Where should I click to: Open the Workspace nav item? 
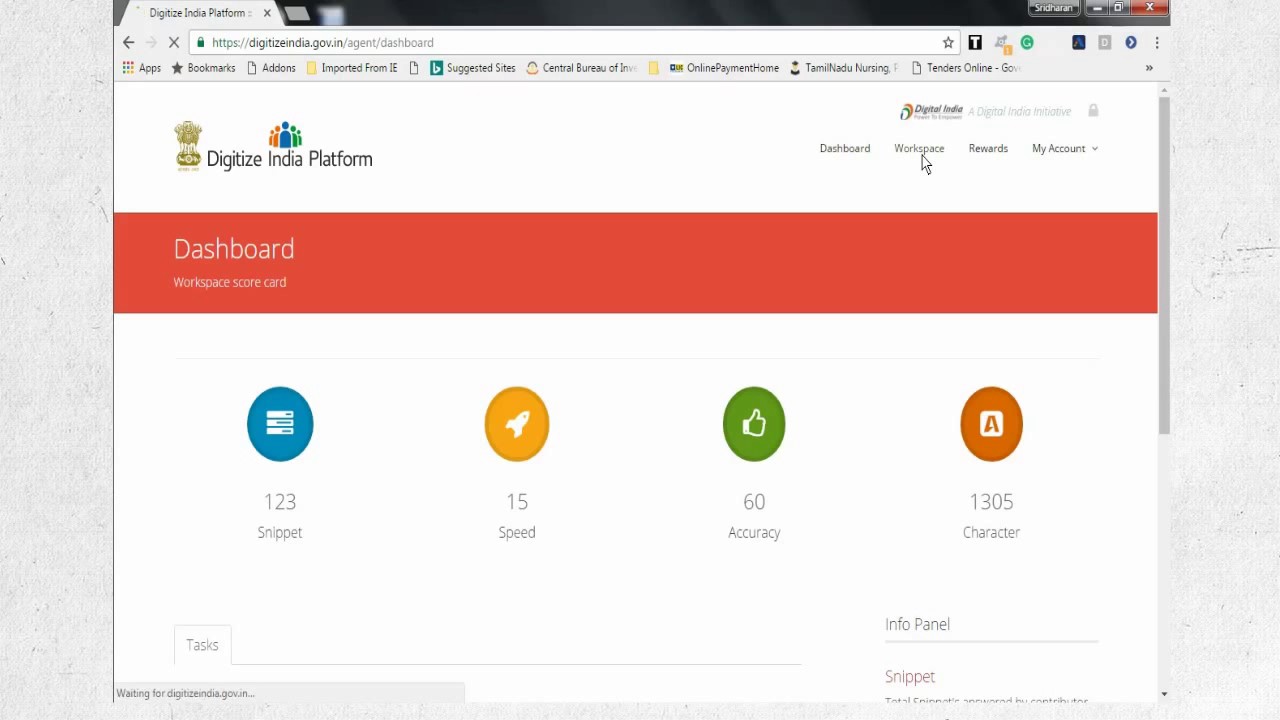[x=919, y=148]
